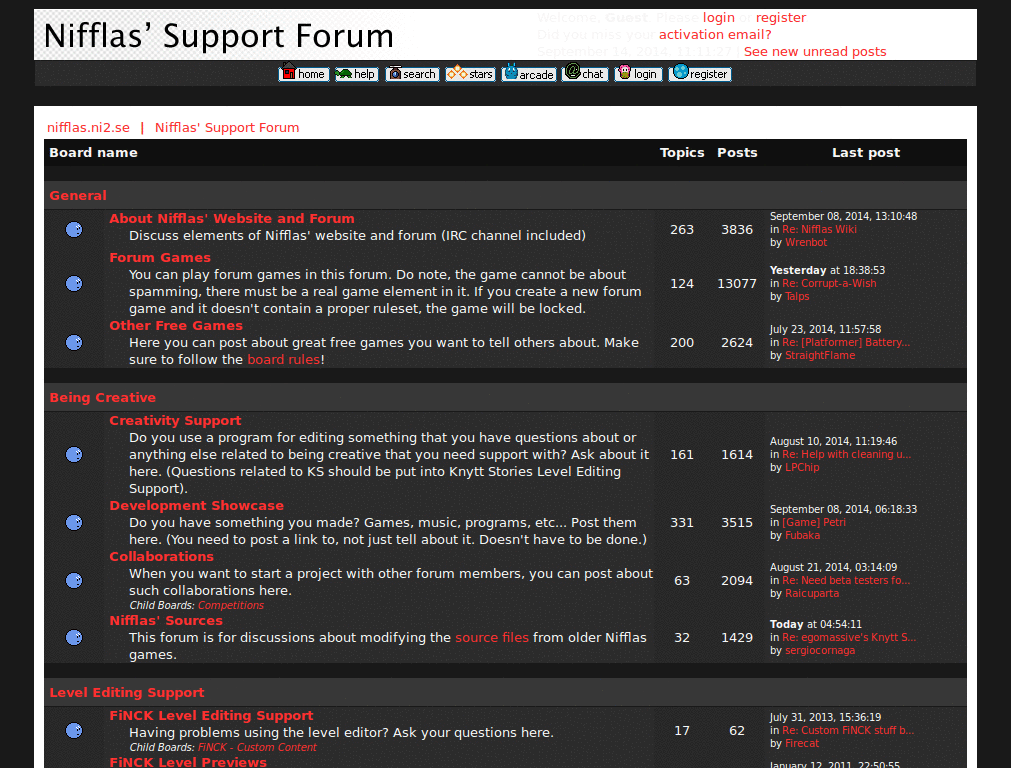Screen dimensions: 1024x768
Task: Open the Collaborations board
Action: (161, 556)
